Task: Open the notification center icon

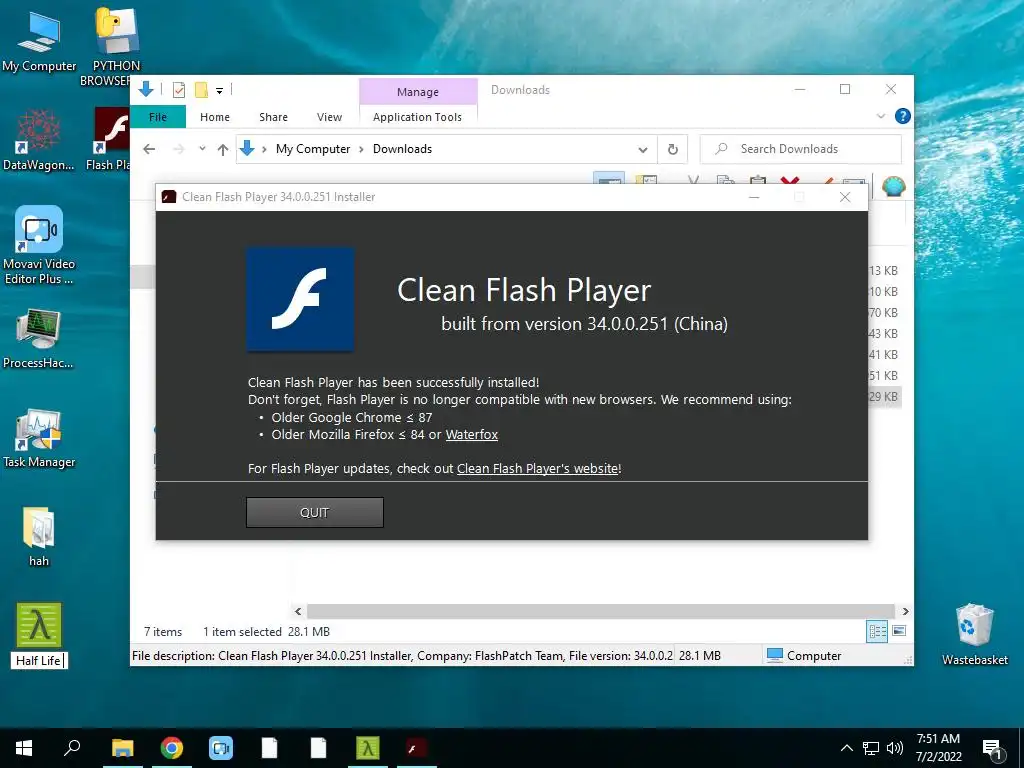Action: 992,749
